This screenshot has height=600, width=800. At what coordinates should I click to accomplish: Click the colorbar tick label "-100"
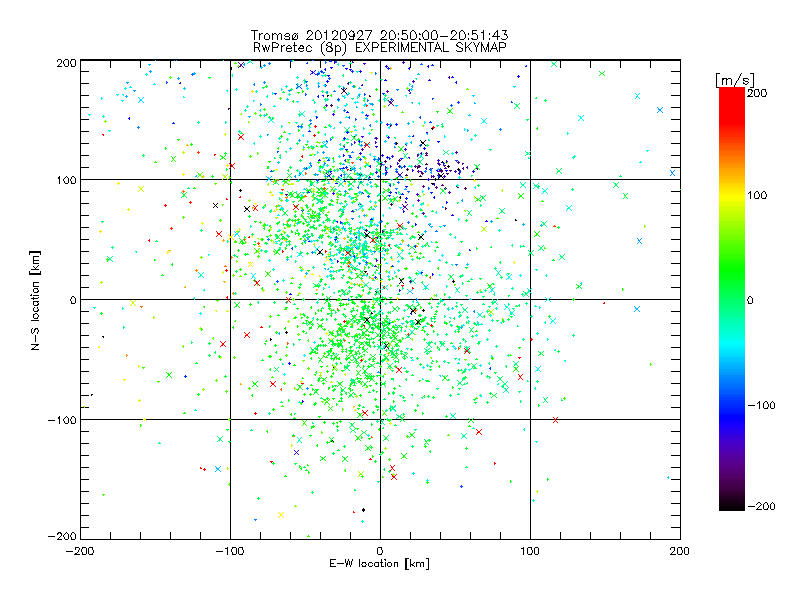point(761,405)
